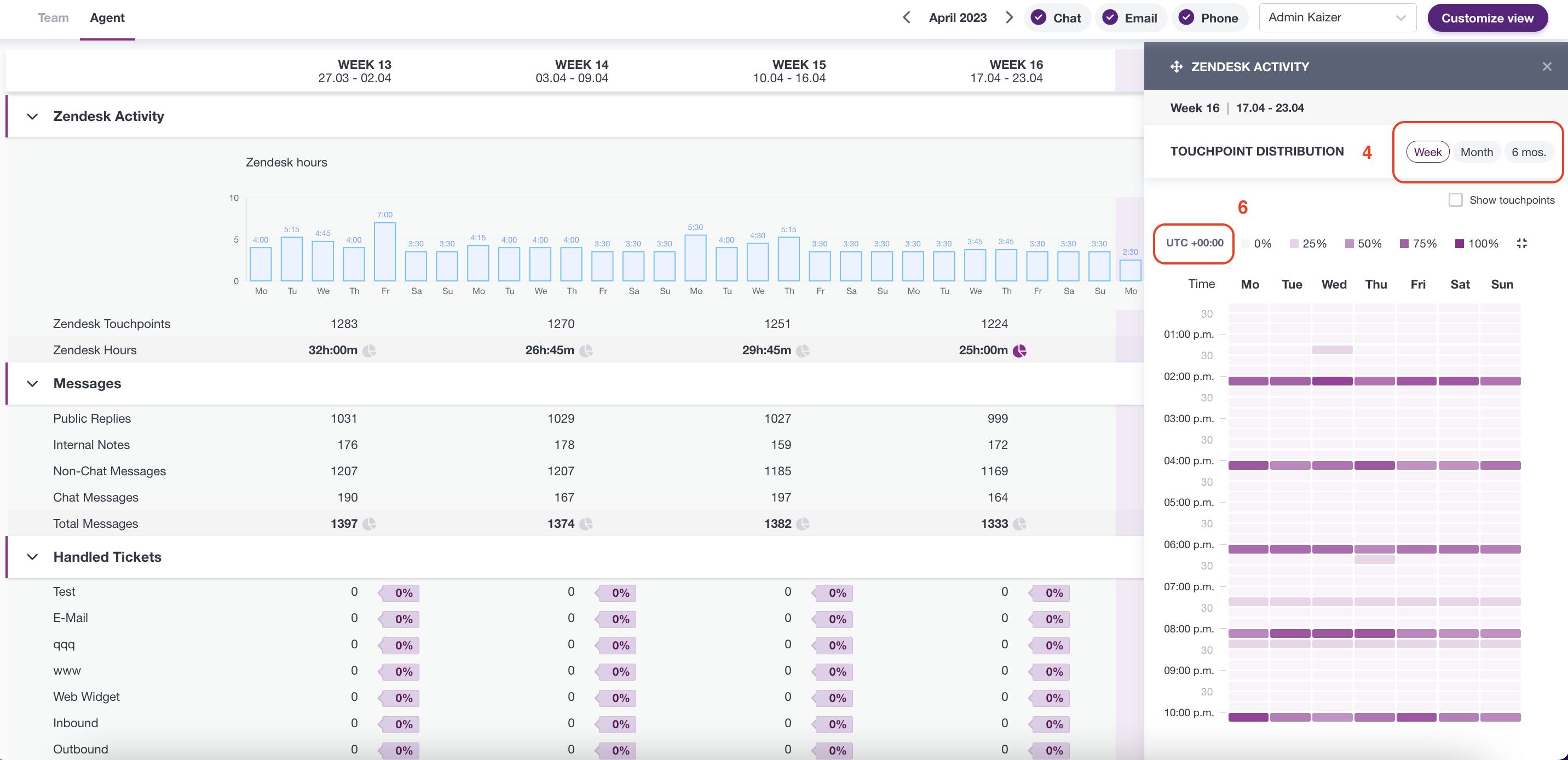
Task: Click the 100% legend swatch
Action: [1459, 244]
